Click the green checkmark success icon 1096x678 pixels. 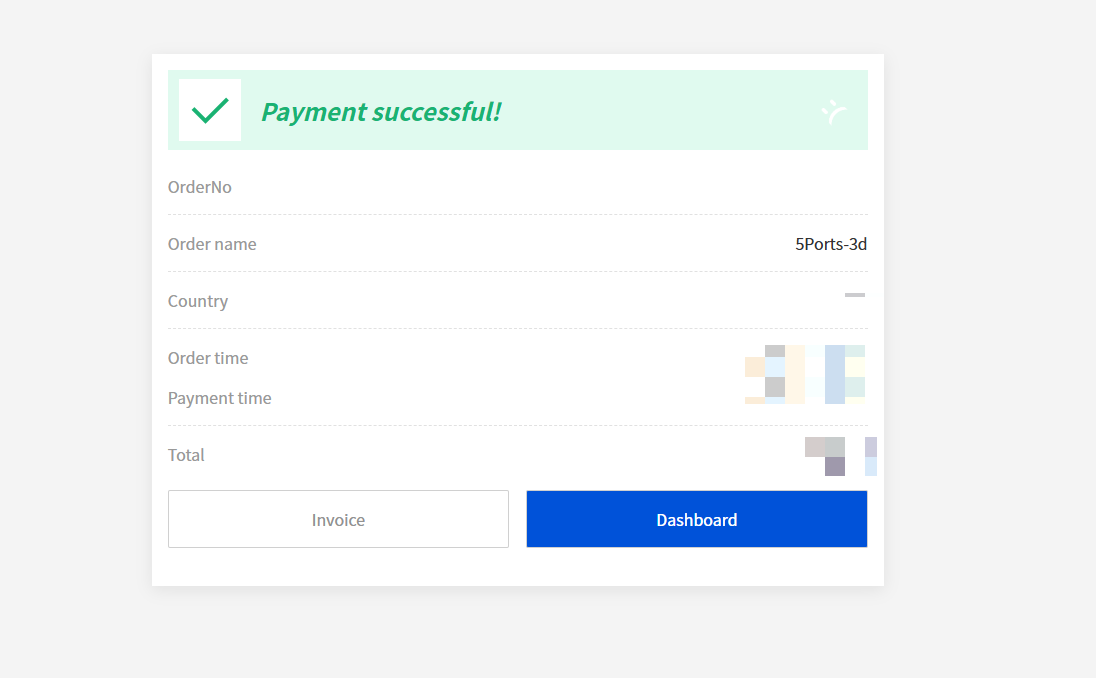click(210, 110)
